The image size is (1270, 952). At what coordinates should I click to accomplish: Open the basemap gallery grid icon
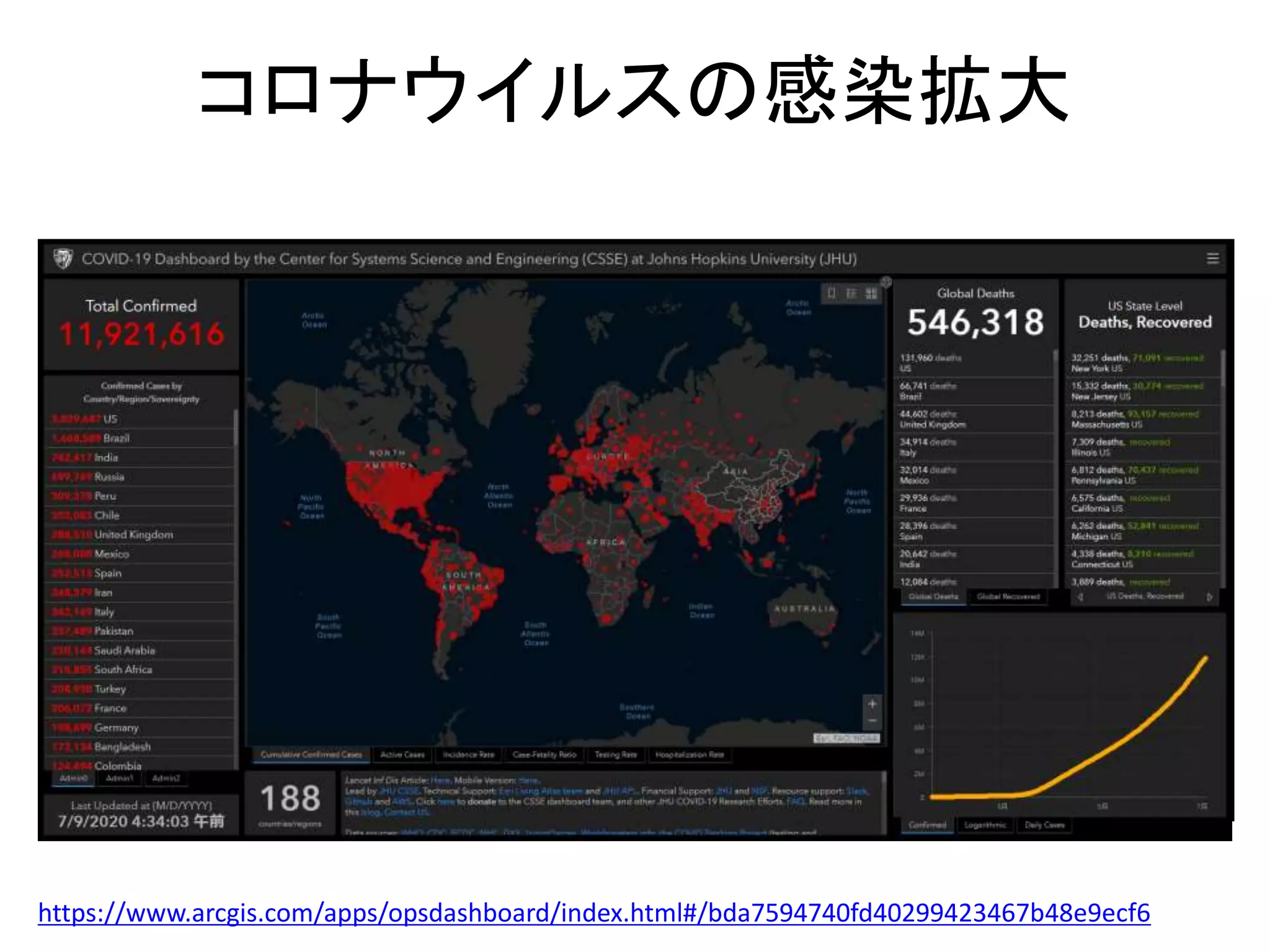[x=871, y=293]
